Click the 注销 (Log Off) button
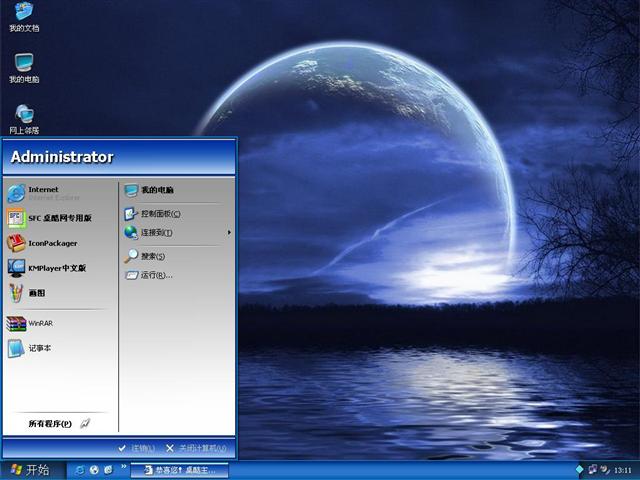640x480 pixels. tap(137, 448)
